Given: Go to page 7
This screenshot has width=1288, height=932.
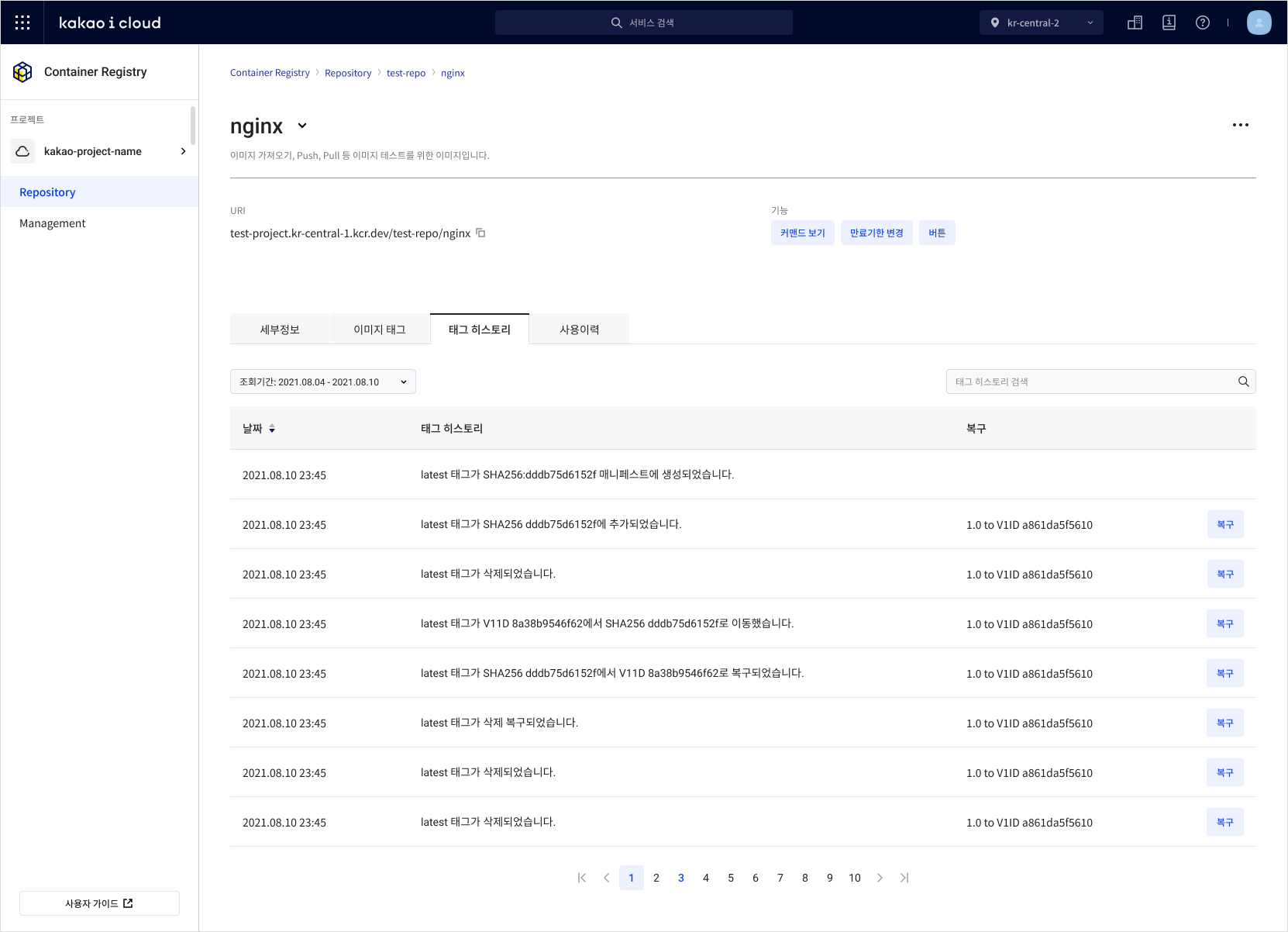Looking at the screenshot, I should pos(780,878).
